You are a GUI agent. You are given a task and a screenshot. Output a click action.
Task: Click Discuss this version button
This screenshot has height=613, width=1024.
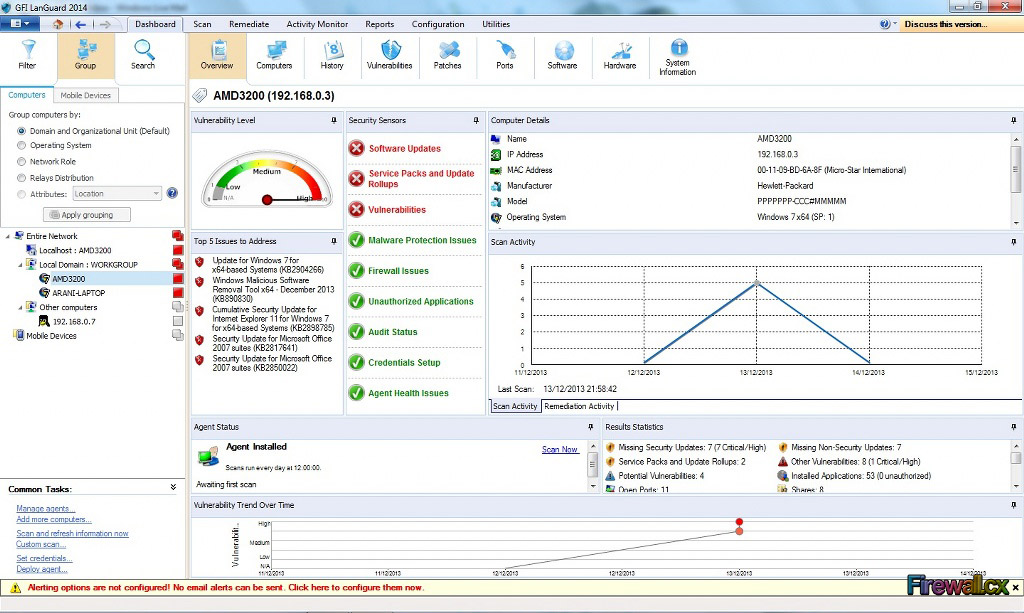[x=946, y=24]
